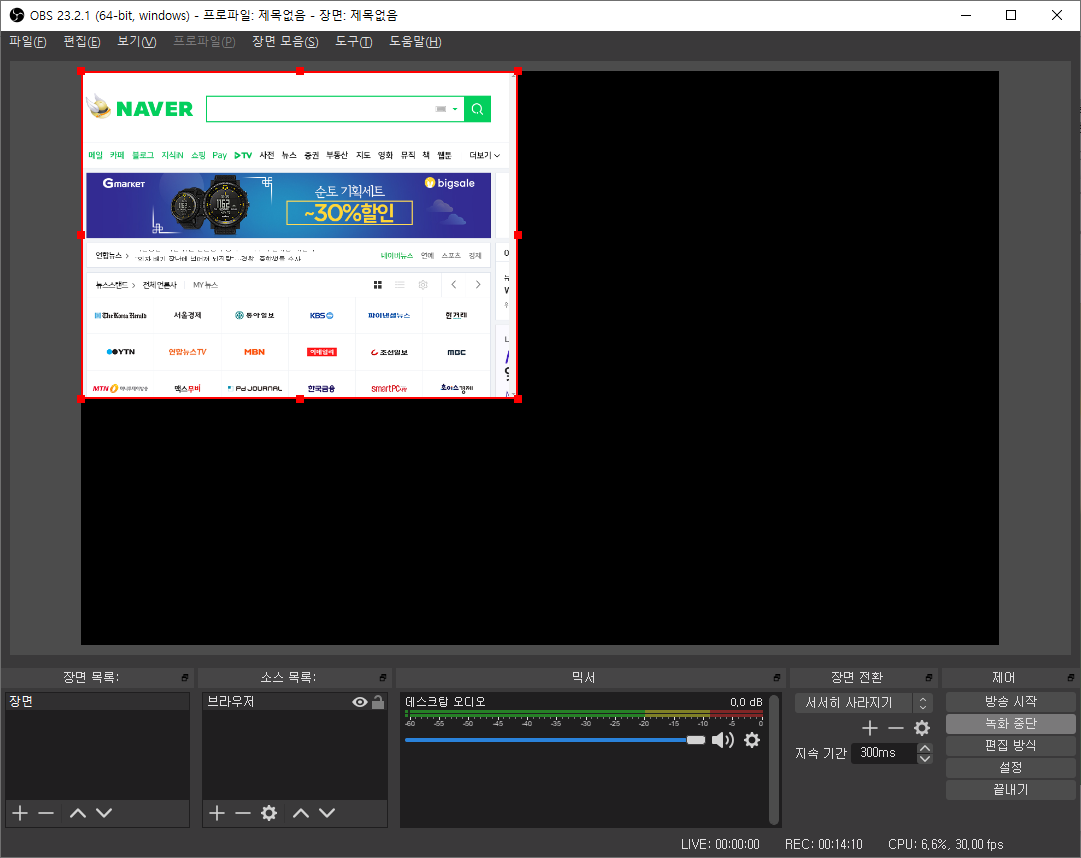The height and width of the screenshot is (858, 1081).
Task: Click 녹화 중단 button
Action: [x=1010, y=724]
